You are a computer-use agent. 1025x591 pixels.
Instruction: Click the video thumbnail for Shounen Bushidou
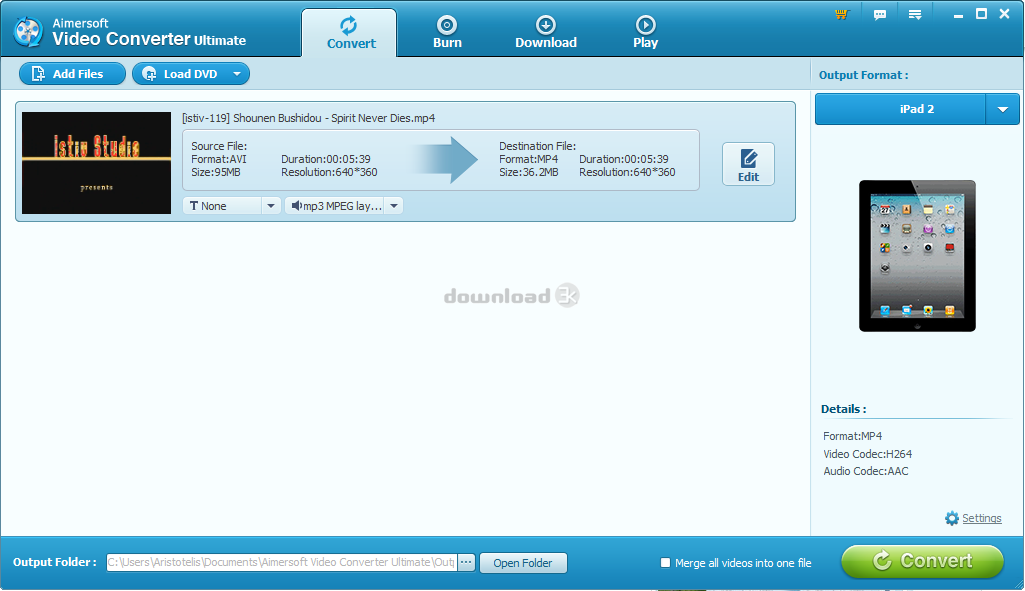[x=97, y=163]
